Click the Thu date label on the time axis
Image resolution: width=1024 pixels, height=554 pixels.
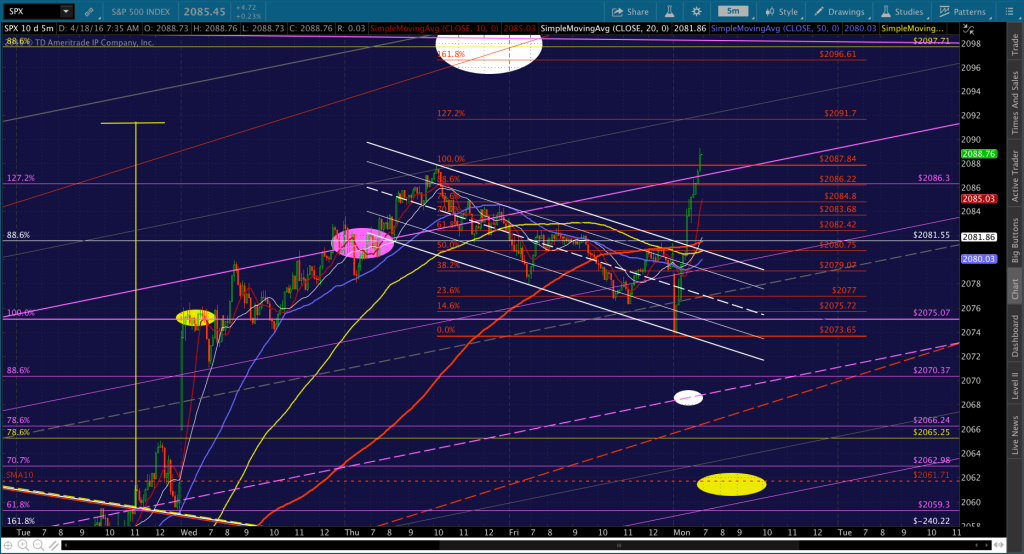click(352, 532)
